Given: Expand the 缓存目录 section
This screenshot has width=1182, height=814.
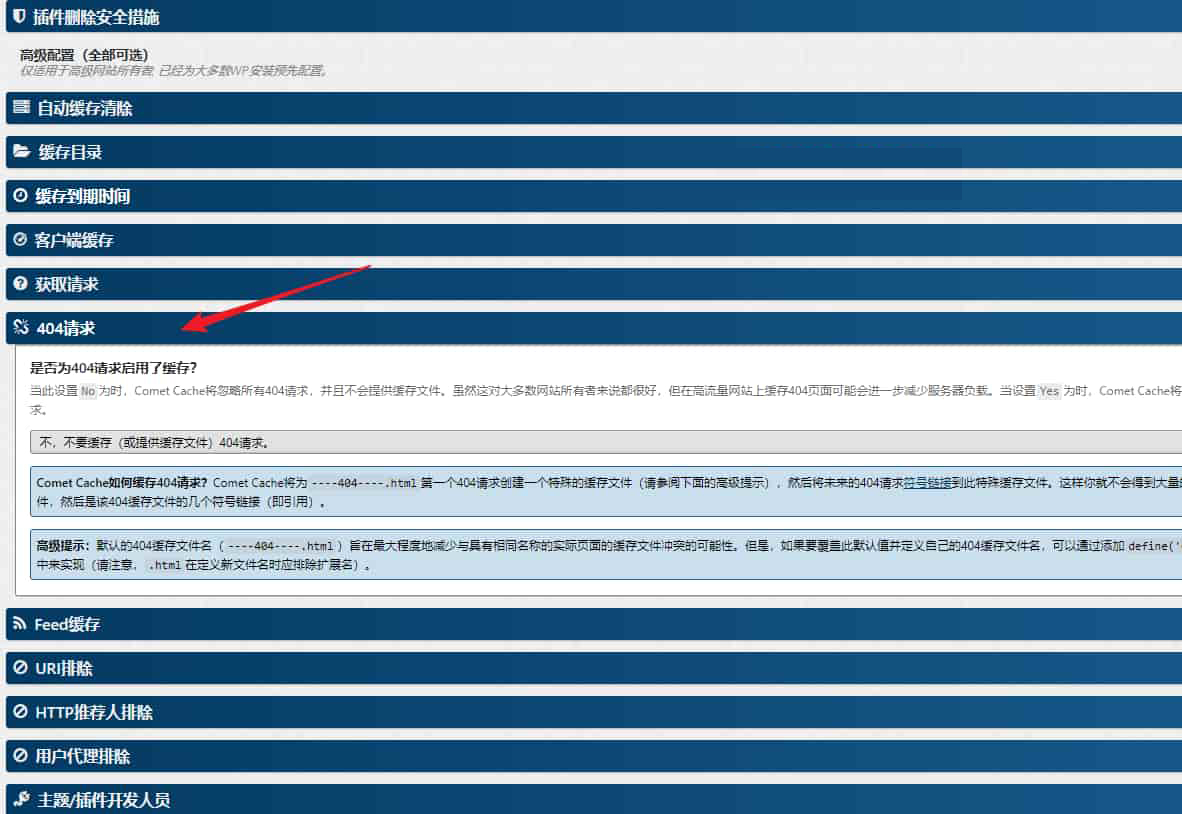Looking at the screenshot, I should 594,151.
